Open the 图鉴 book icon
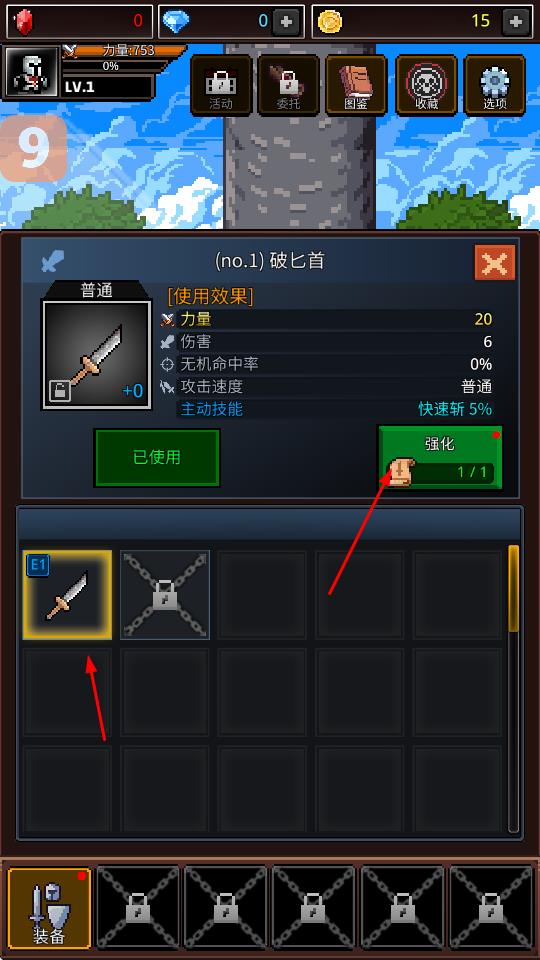 [x=356, y=85]
